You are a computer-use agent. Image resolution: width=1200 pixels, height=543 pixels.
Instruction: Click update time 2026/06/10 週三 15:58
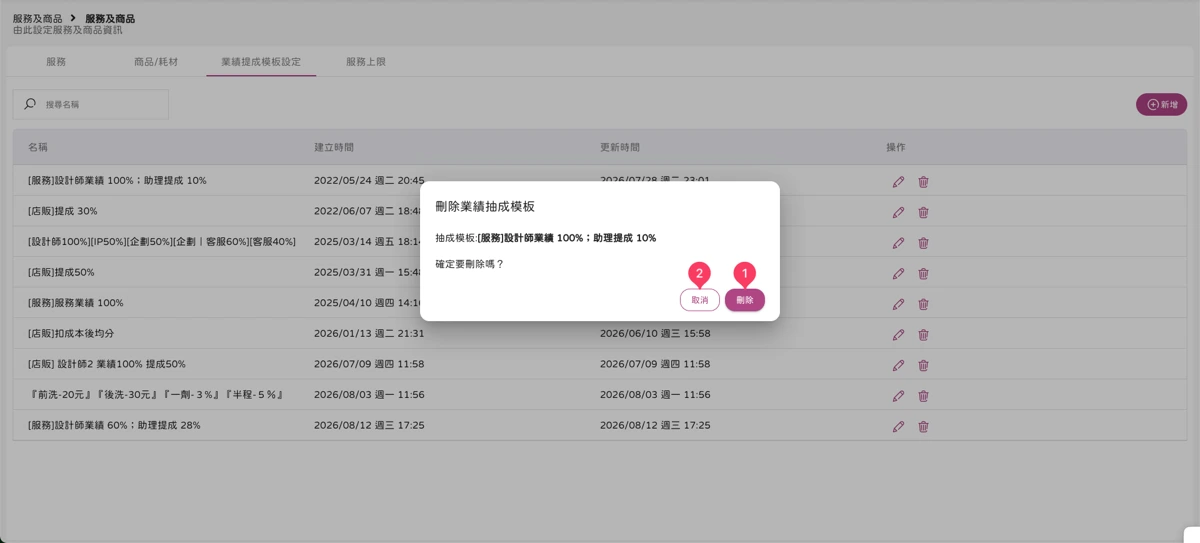point(655,334)
